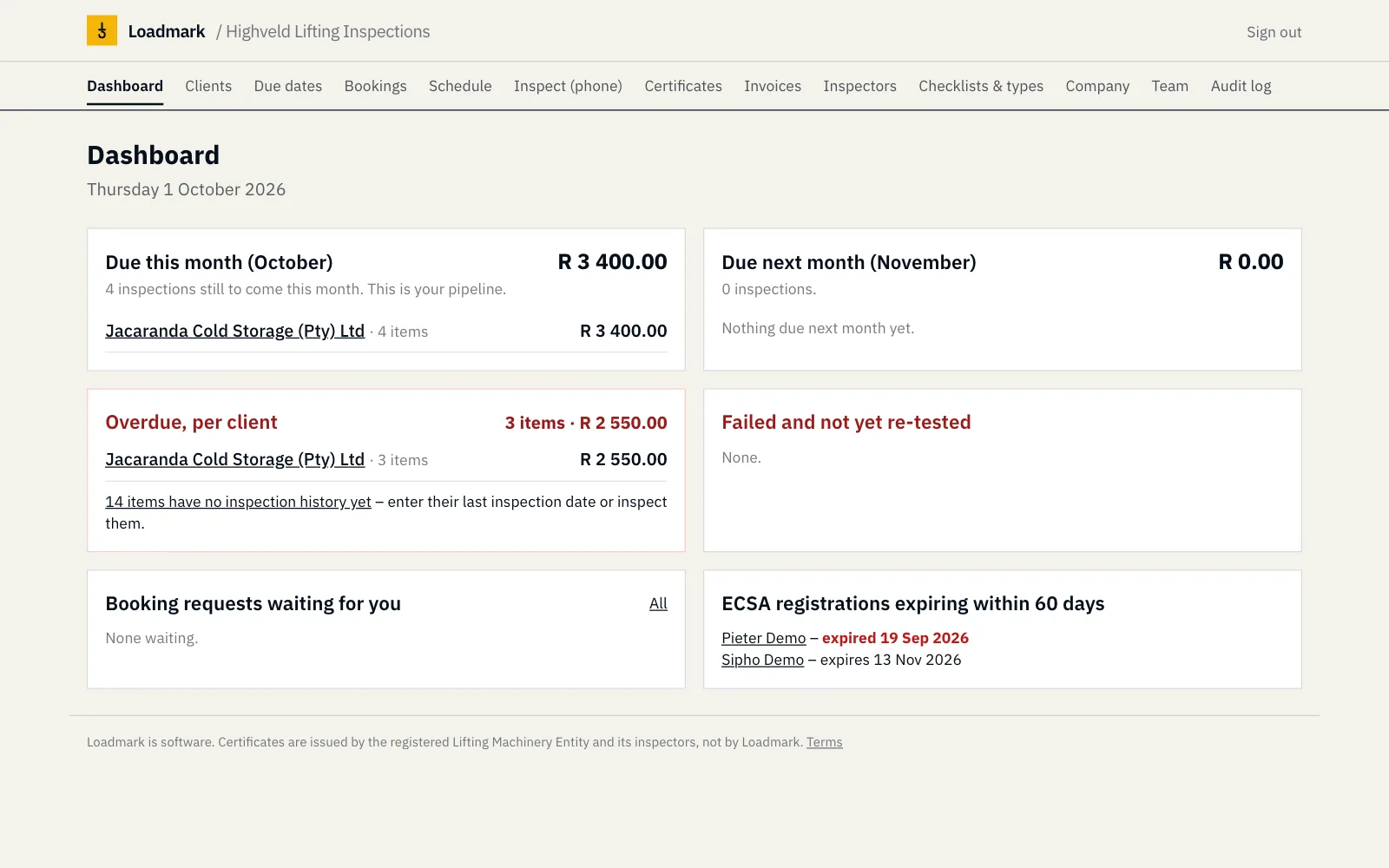This screenshot has width=1389, height=868.
Task: Open Jacaranda Cold Storage under Due this month
Action: (x=235, y=331)
